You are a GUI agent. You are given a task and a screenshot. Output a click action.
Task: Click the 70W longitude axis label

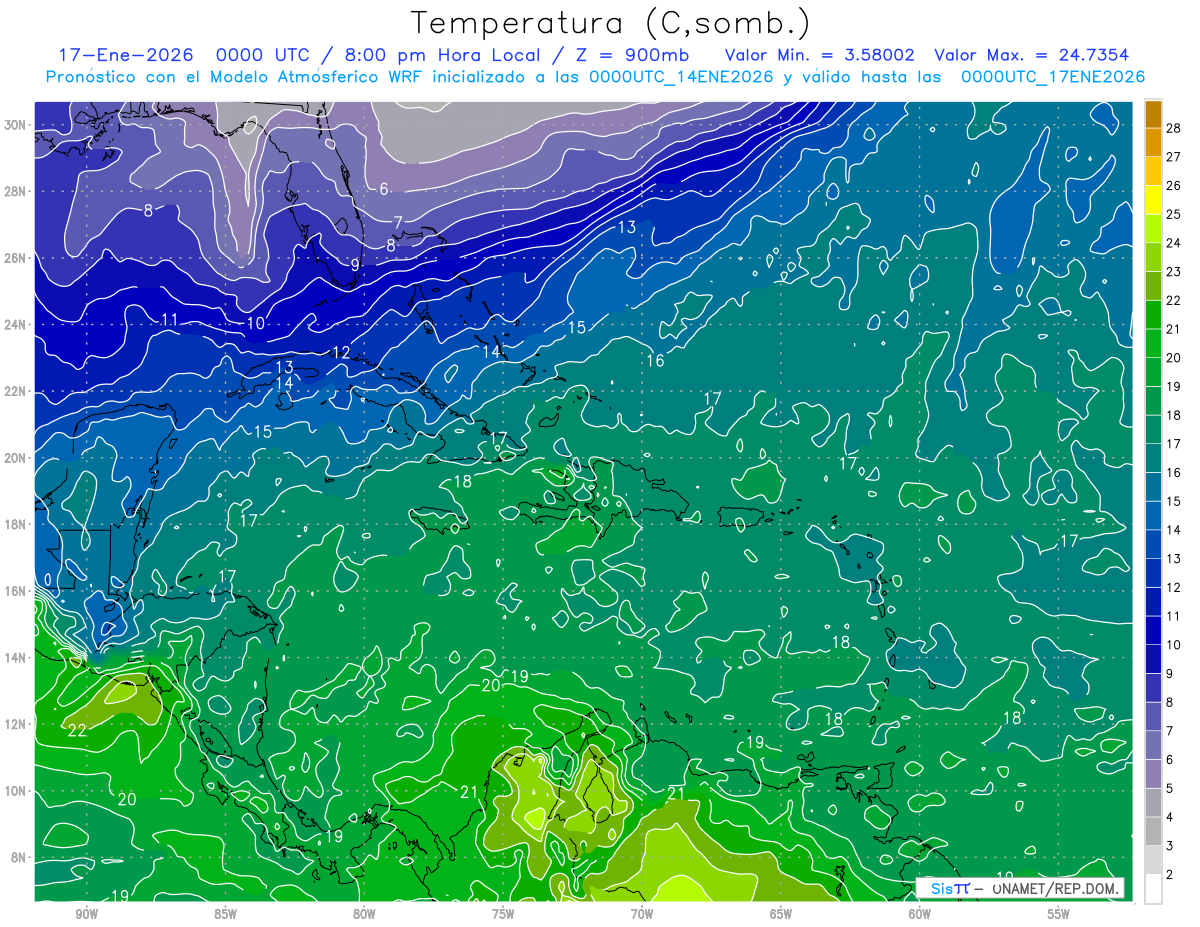[642, 914]
